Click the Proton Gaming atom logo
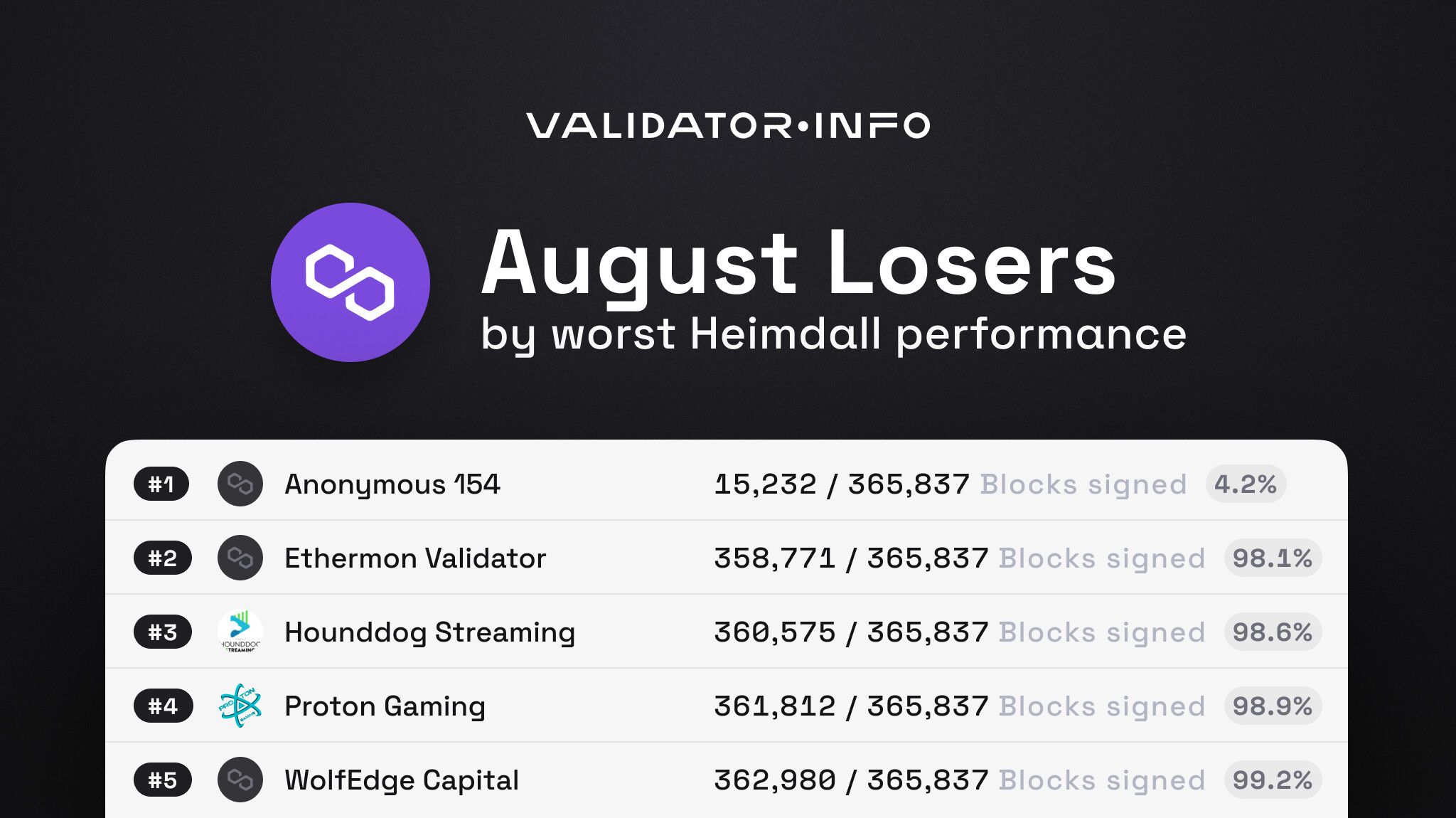 pyautogui.click(x=240, y=706)
